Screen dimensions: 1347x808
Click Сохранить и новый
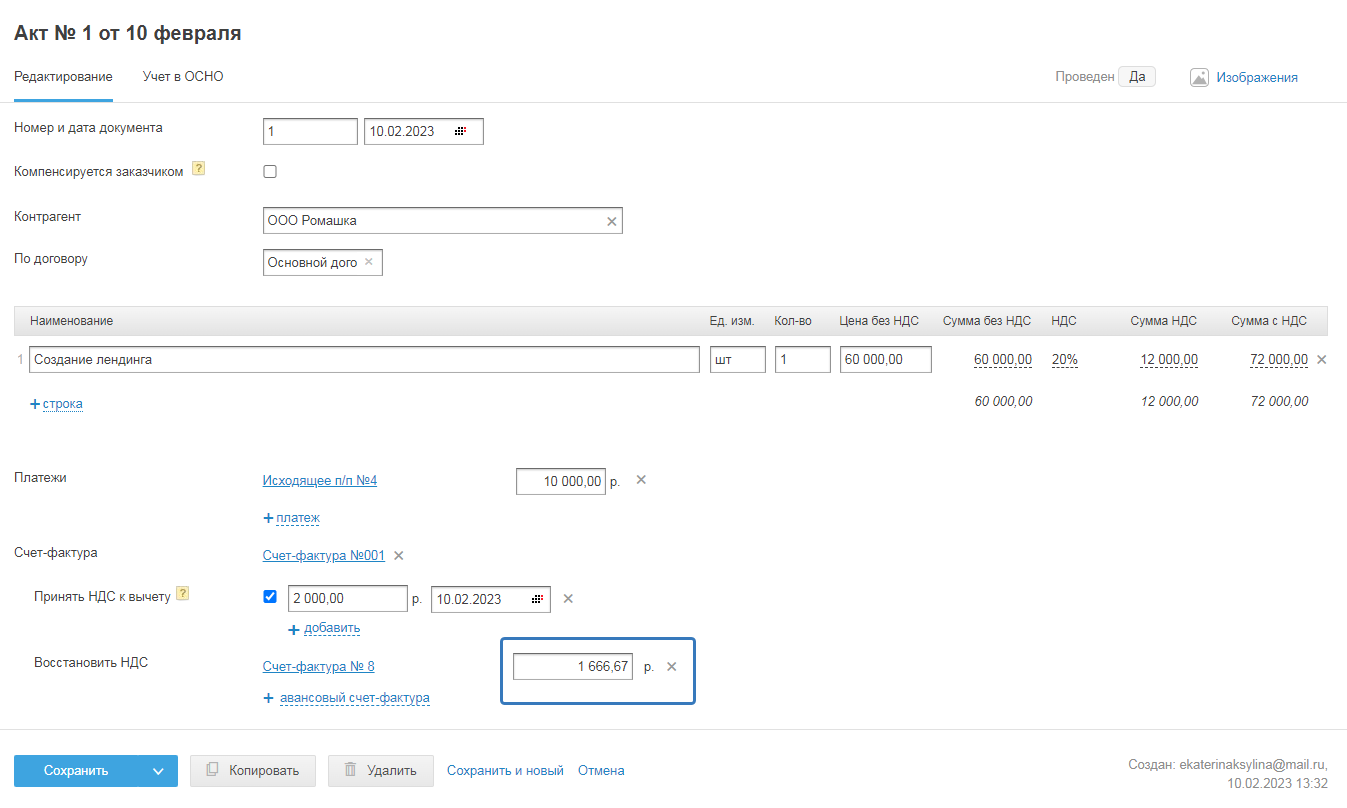click(x=505, y=771)
